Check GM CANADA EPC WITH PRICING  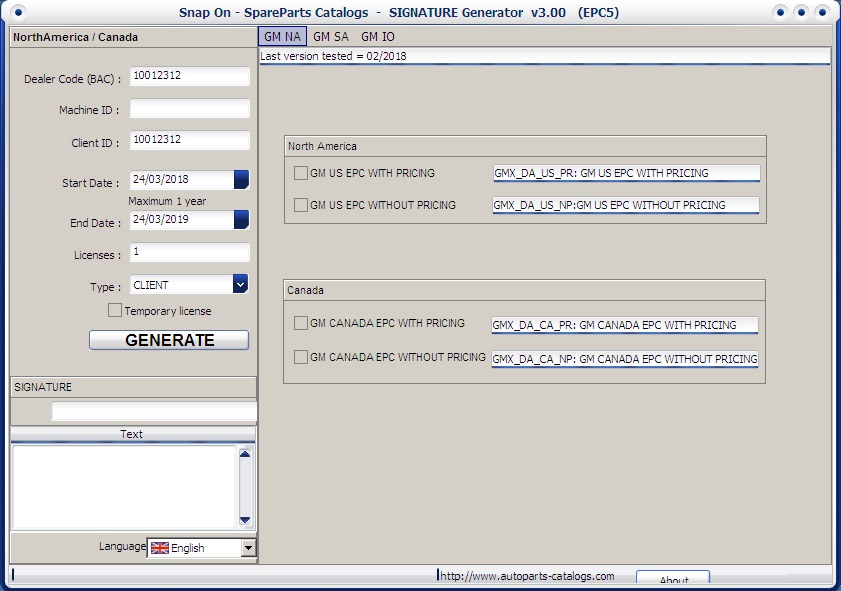(x=301, y=323)
